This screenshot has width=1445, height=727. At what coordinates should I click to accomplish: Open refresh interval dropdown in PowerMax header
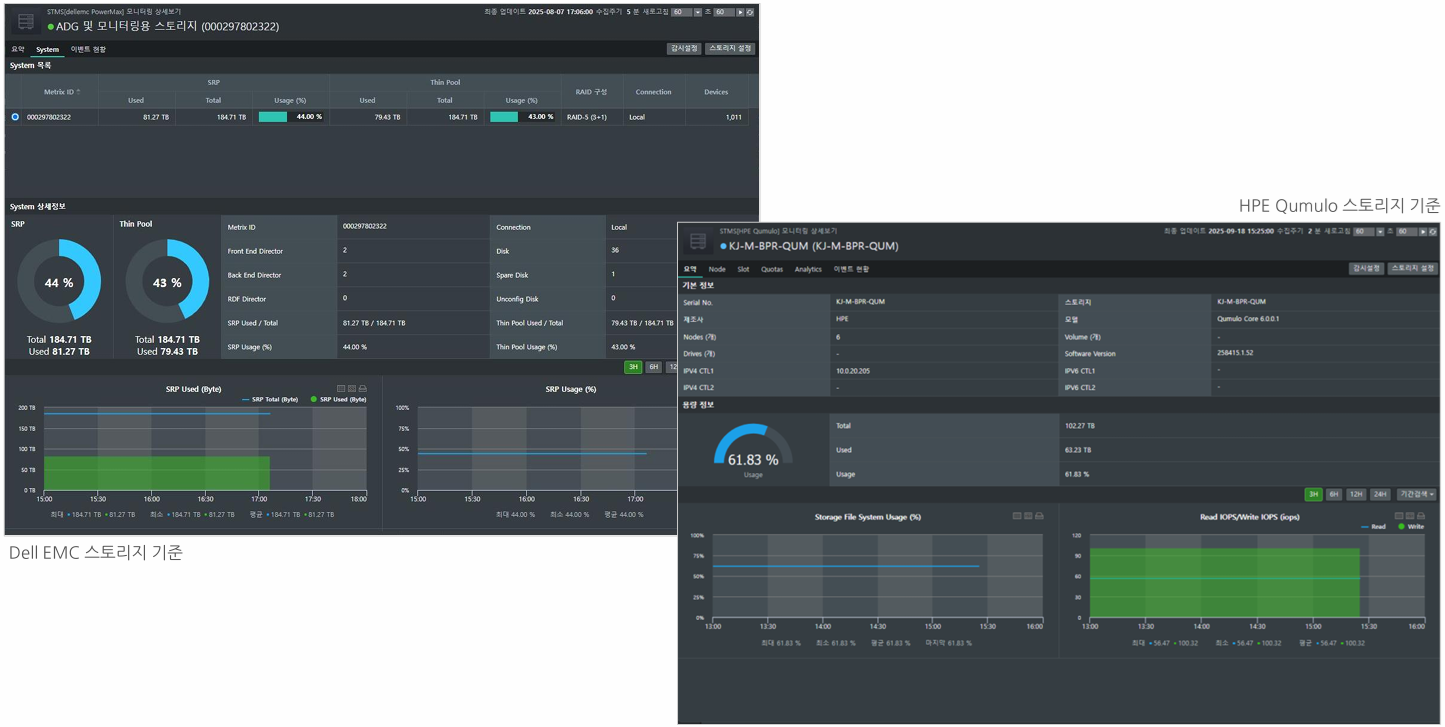[x=698, y=12]
